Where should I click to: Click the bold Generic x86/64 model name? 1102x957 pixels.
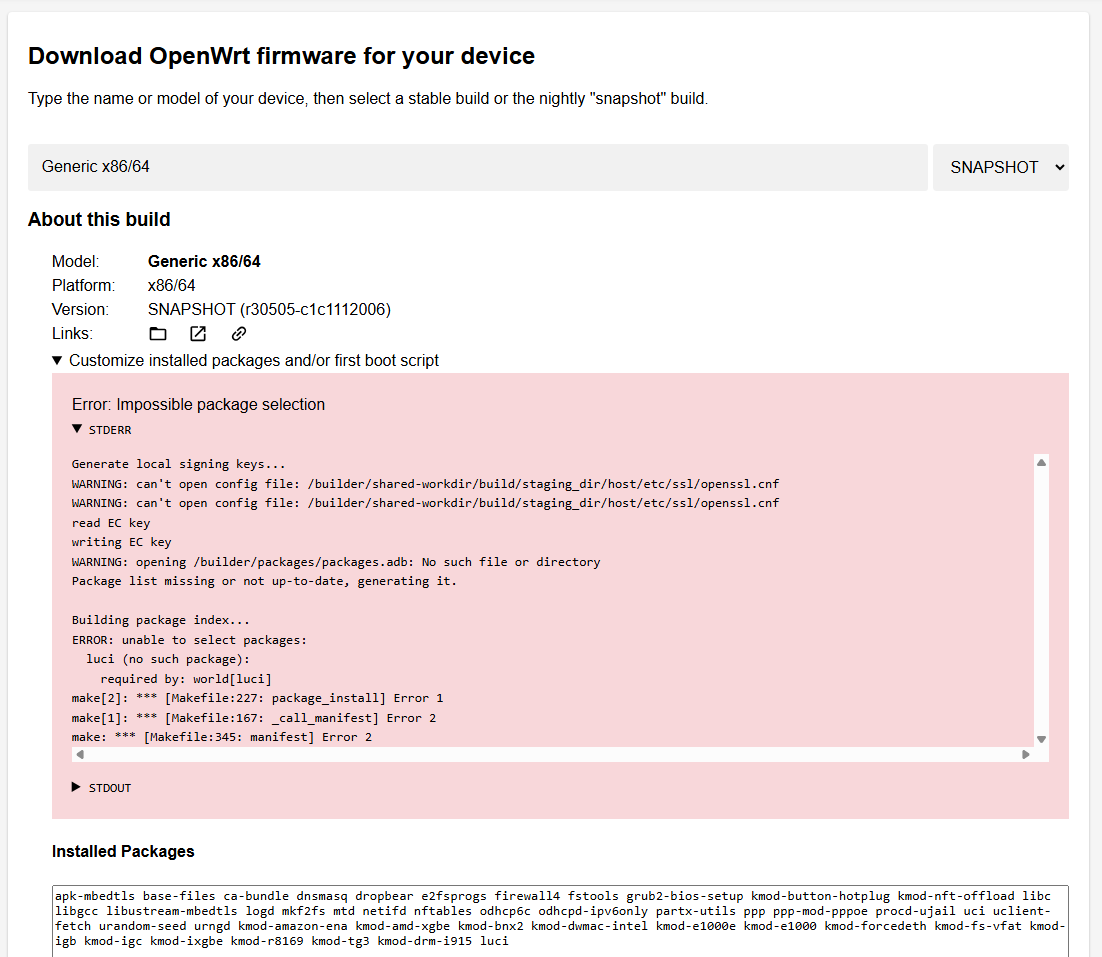[x=204, y=262]
